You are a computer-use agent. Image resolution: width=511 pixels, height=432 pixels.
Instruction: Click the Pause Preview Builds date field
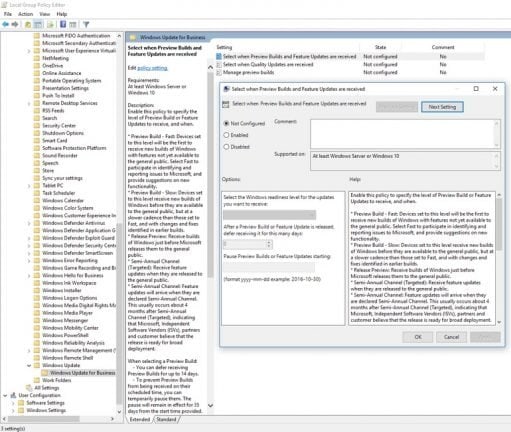[x=269, y=267]
